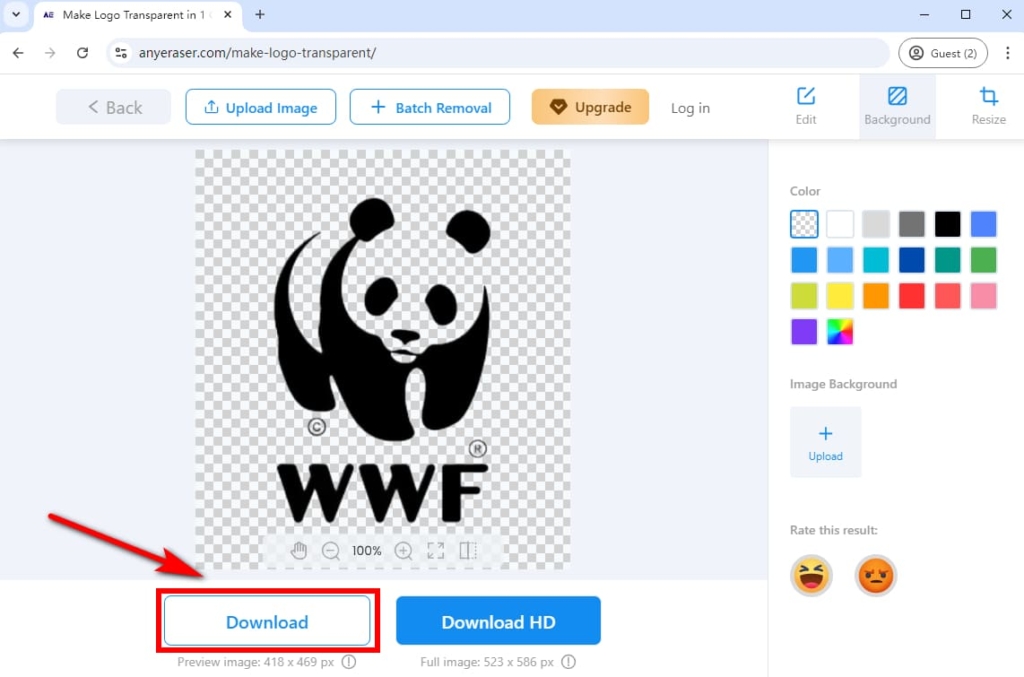This screenshot has height=677, width=1024.
Task: Zoom in on the logo preview
Action: (404, 550)
